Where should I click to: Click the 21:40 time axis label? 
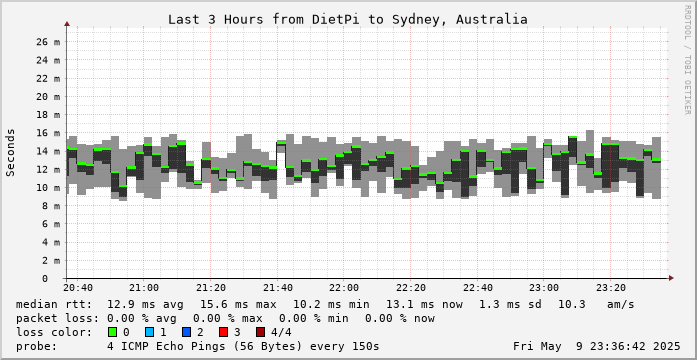click(278, 288)
